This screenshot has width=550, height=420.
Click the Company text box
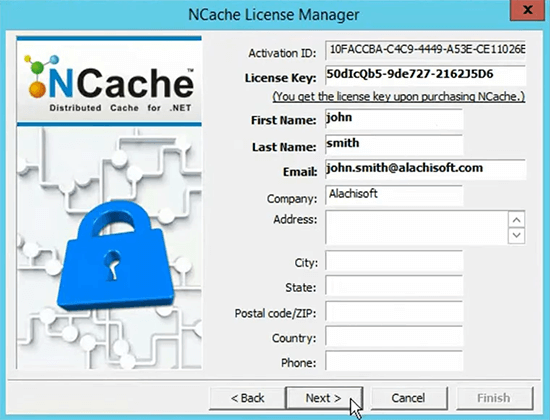click(x=394, y=195)
